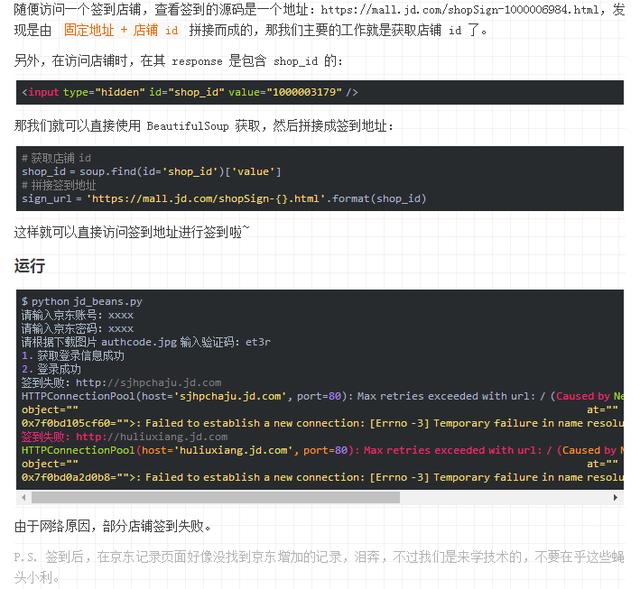Click the 'P.S. 签到后' footnote paragraph
The image size is (640, 589).
319,567
